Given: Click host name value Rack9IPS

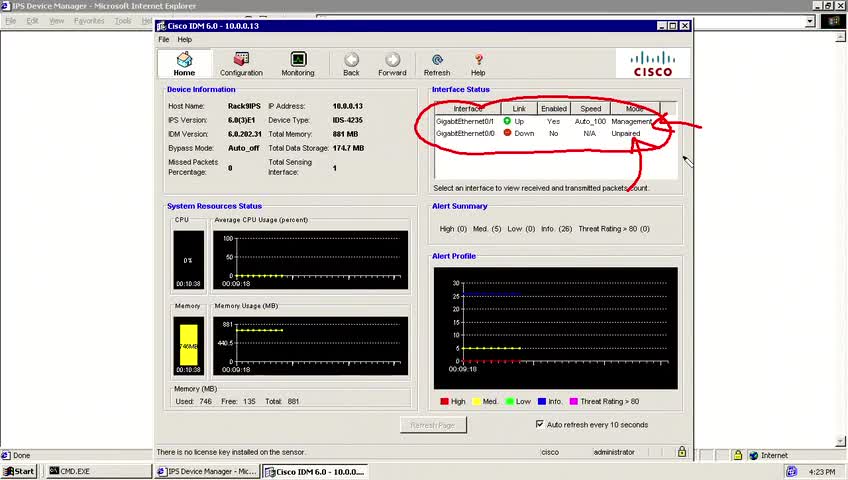Looking at the screenshot, I should (x=244, y=106).
